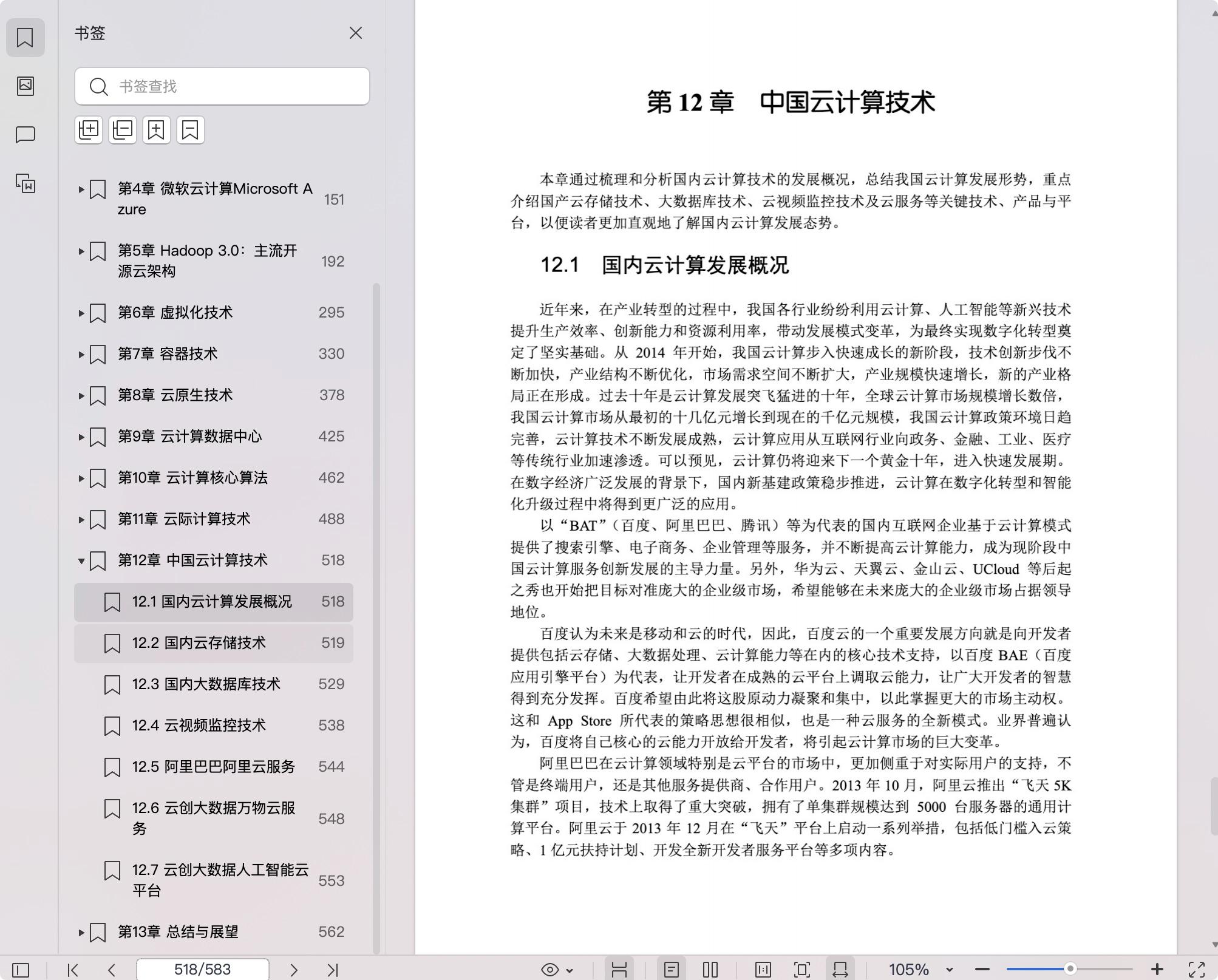This screenshot has width=1218, height=980.
Task: Add a new bookmark icon
Action: (157, 130)
